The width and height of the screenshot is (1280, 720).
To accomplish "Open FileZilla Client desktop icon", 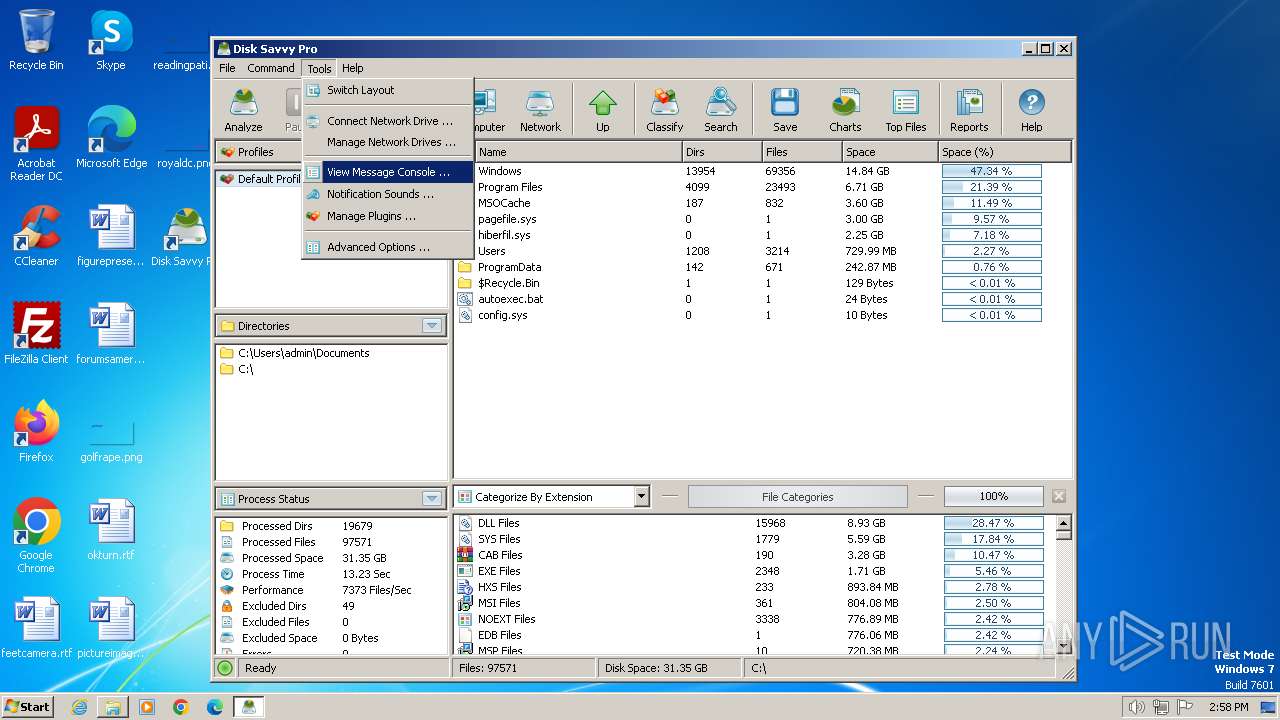I will pos(36,334).
